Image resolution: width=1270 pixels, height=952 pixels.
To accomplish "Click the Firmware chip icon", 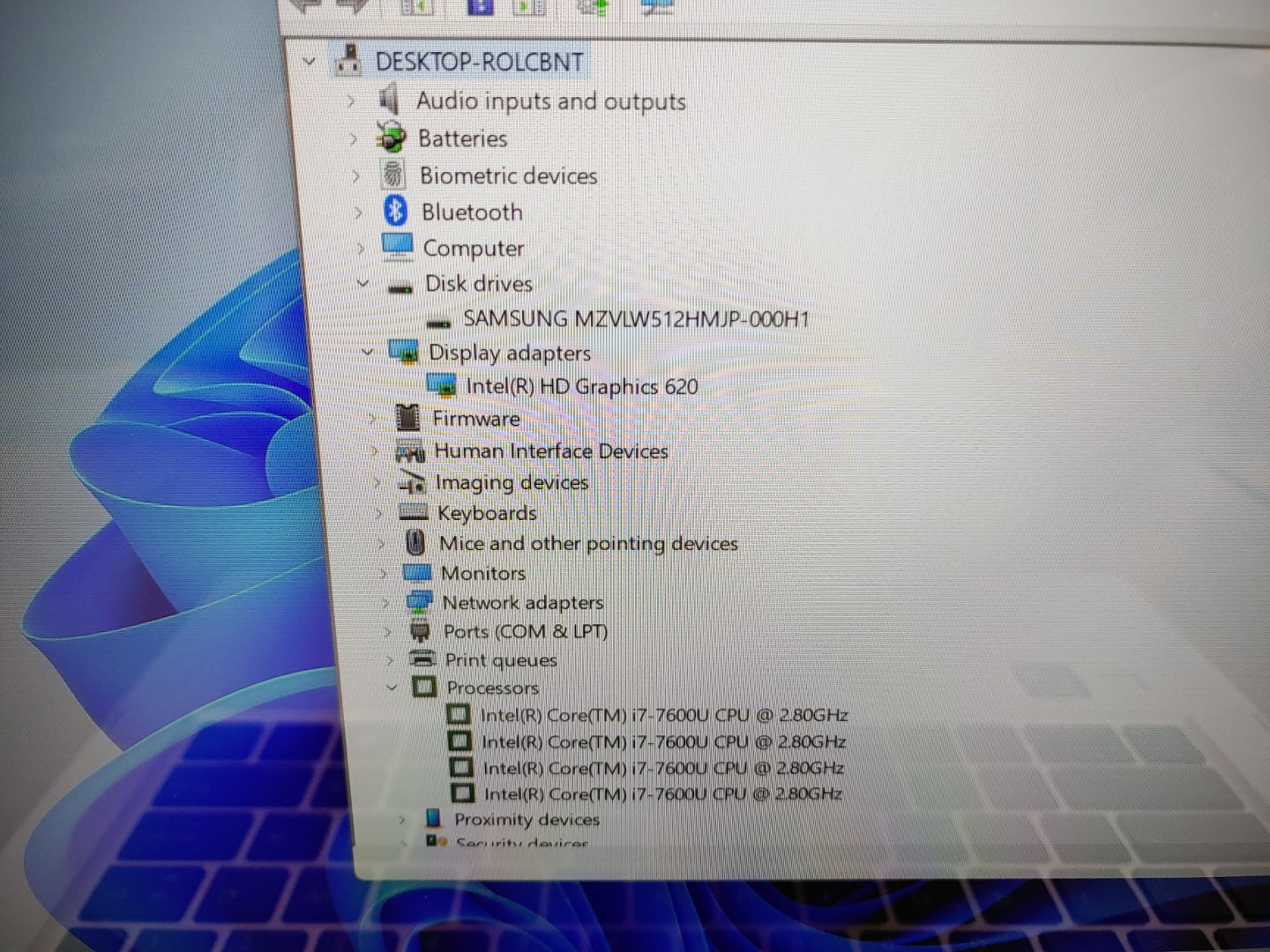I will click(x=407, y=417).
